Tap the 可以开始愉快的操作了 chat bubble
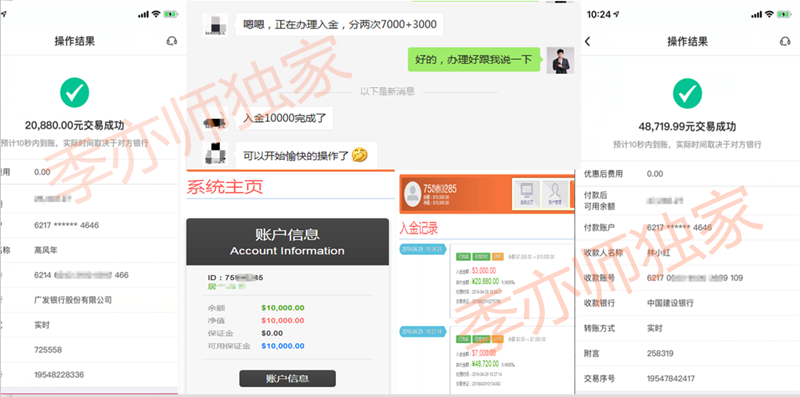Viewport: 800px width, 397px height. [x=306, y=155]
